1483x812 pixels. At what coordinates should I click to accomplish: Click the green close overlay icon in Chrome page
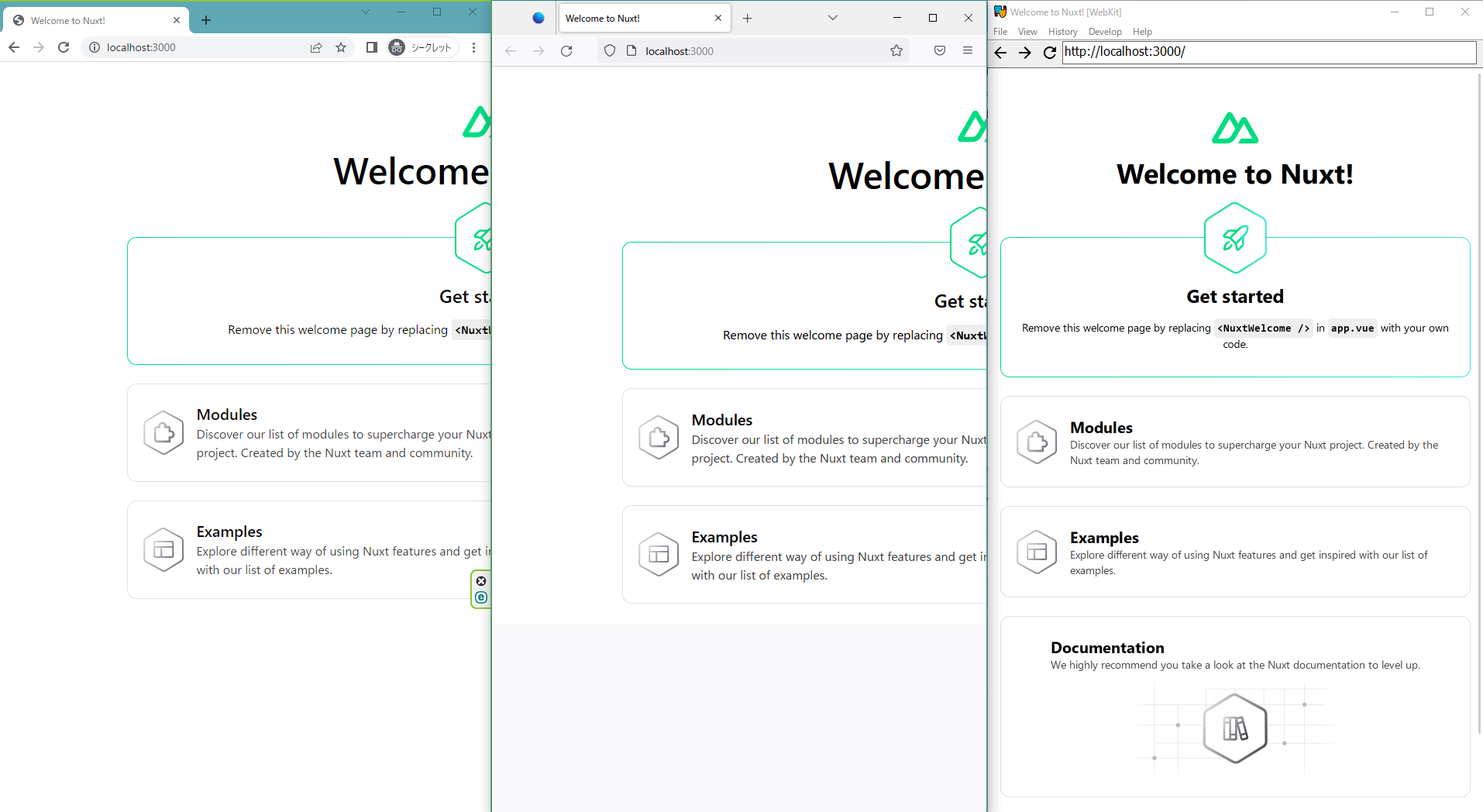click(481, 581)
